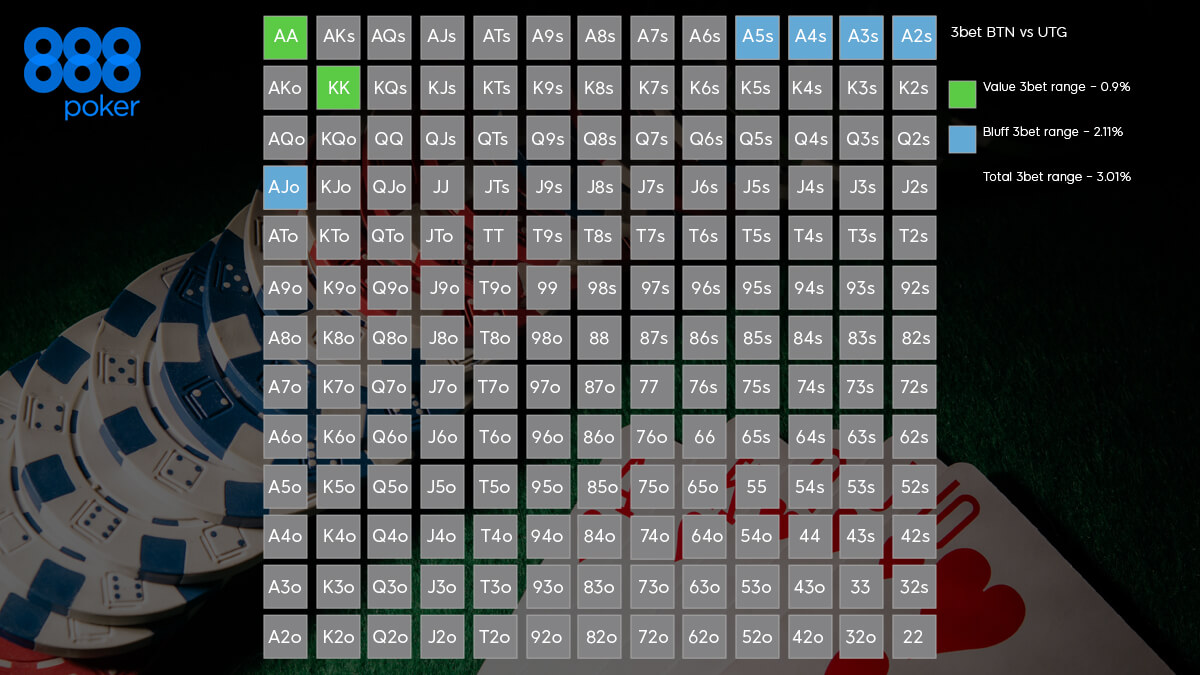Select the green AA hand cell

(x=285, y=37)
